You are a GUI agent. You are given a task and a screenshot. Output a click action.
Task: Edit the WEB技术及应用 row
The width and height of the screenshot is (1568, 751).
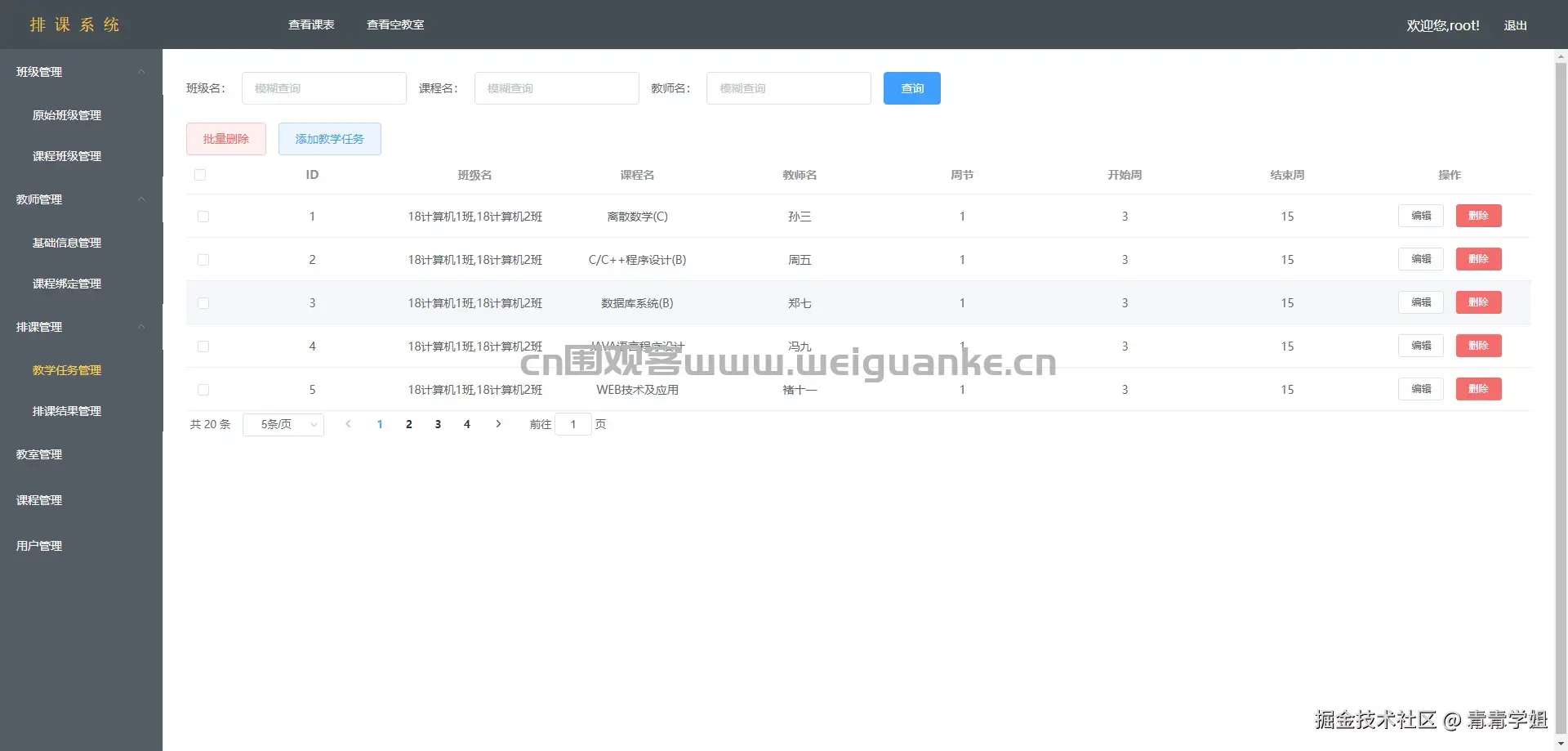pyautogui.click(x=1421, y=389)
